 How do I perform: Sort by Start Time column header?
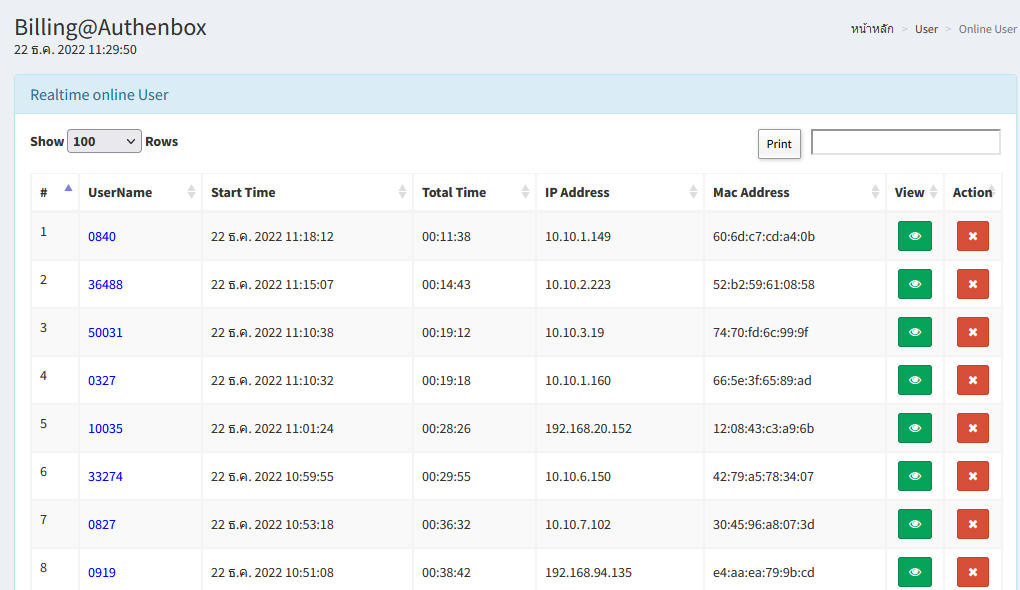pos(243,192)
